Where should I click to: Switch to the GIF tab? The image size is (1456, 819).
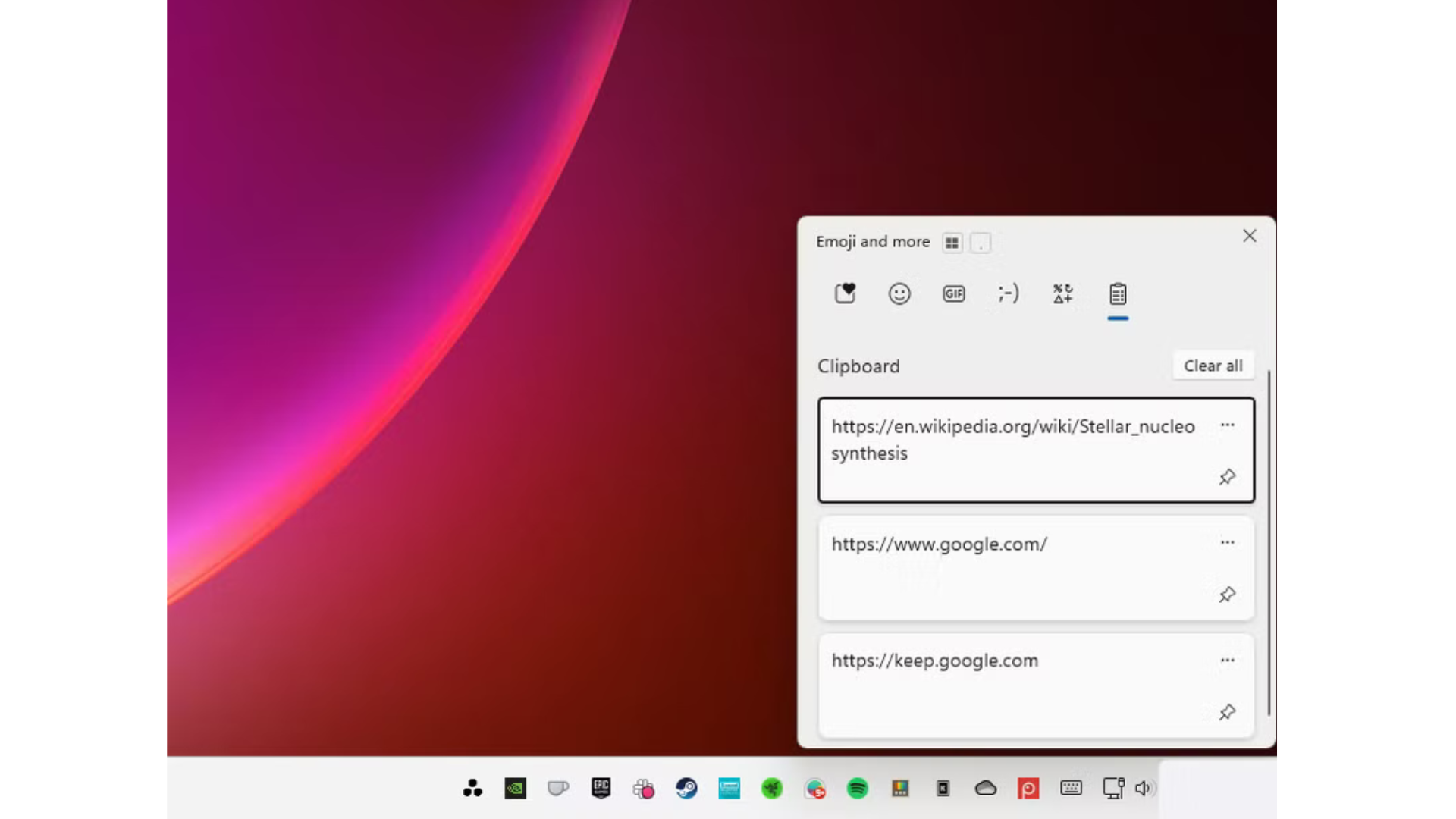point(953,294)
